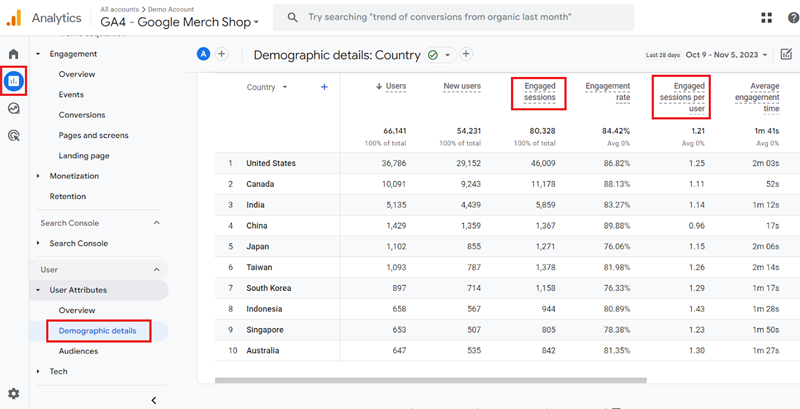
Task: Sort by the Engagement rate column
Action: [608, 92]
